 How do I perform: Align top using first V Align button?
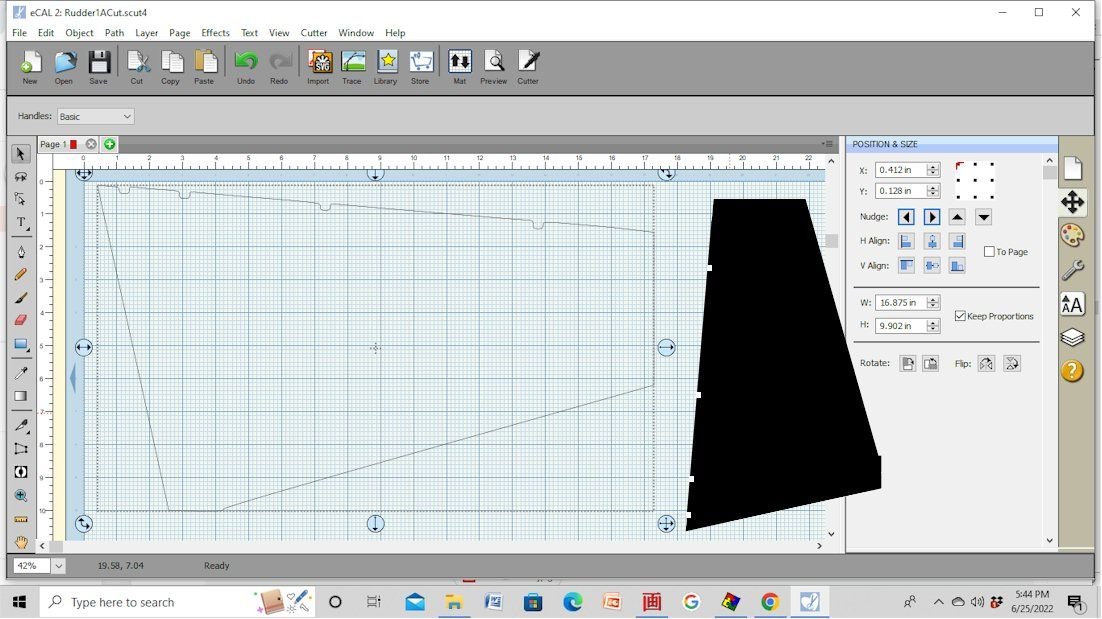tap(906, 266)
